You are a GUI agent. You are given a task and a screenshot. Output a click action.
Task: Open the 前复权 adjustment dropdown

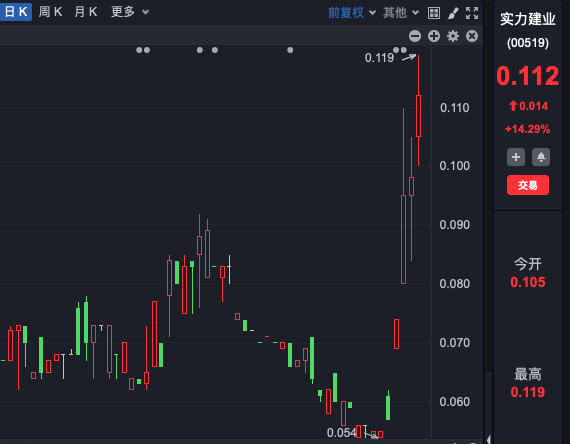(352, 13)
